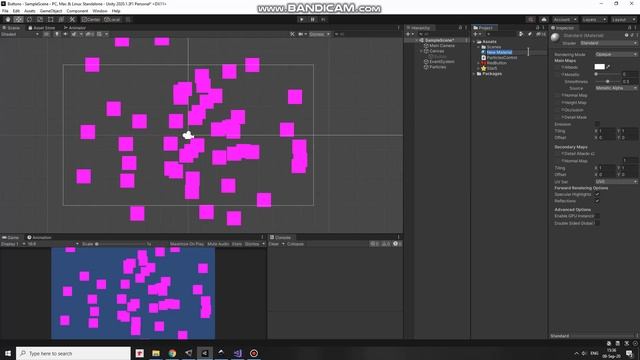
Task: Open component tools icon next to camera
Action: click(292, 34)
